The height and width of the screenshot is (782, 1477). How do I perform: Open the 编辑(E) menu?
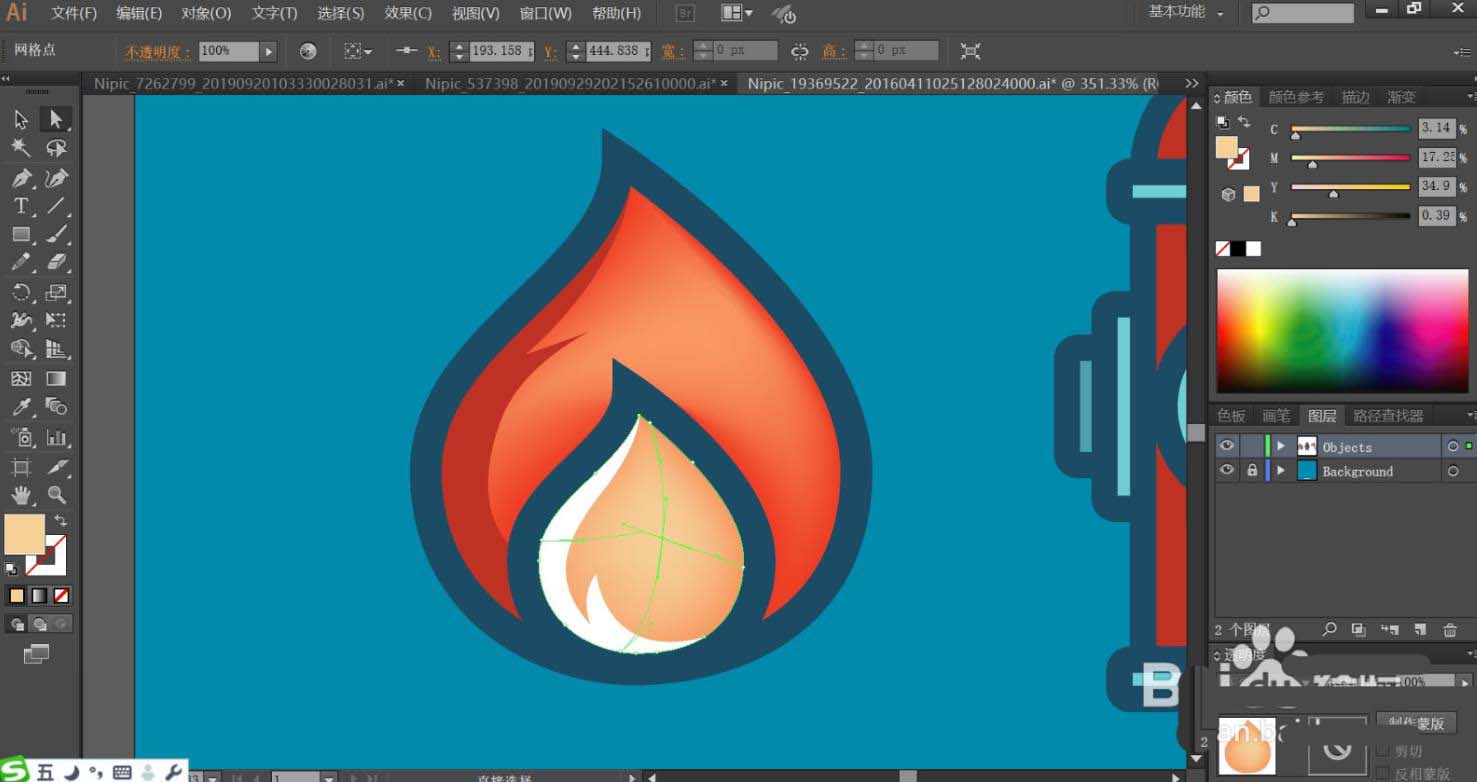[139, 13]
